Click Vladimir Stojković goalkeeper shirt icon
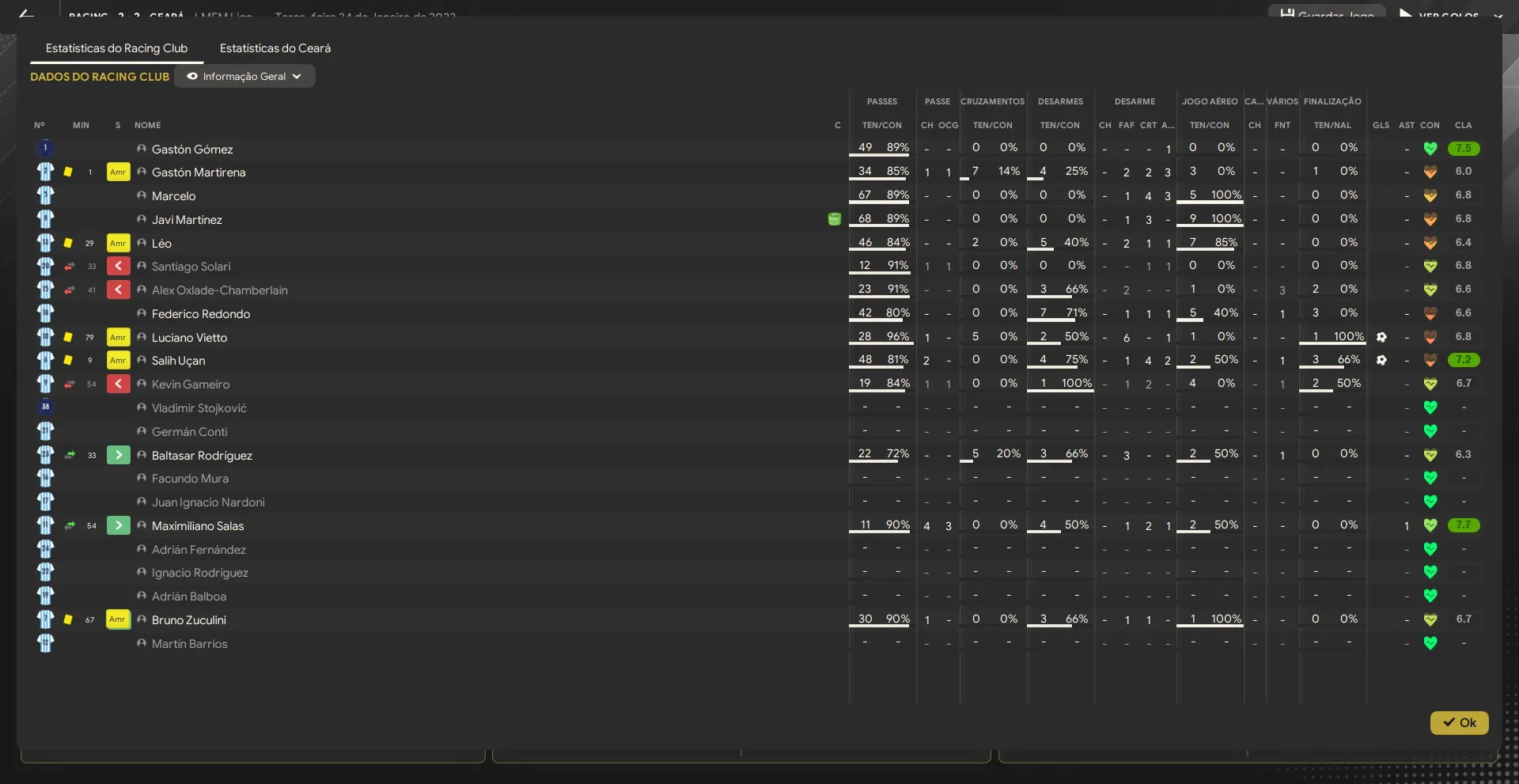The width and height of the screenshot is (1519, 784). (x=45, y=407)
